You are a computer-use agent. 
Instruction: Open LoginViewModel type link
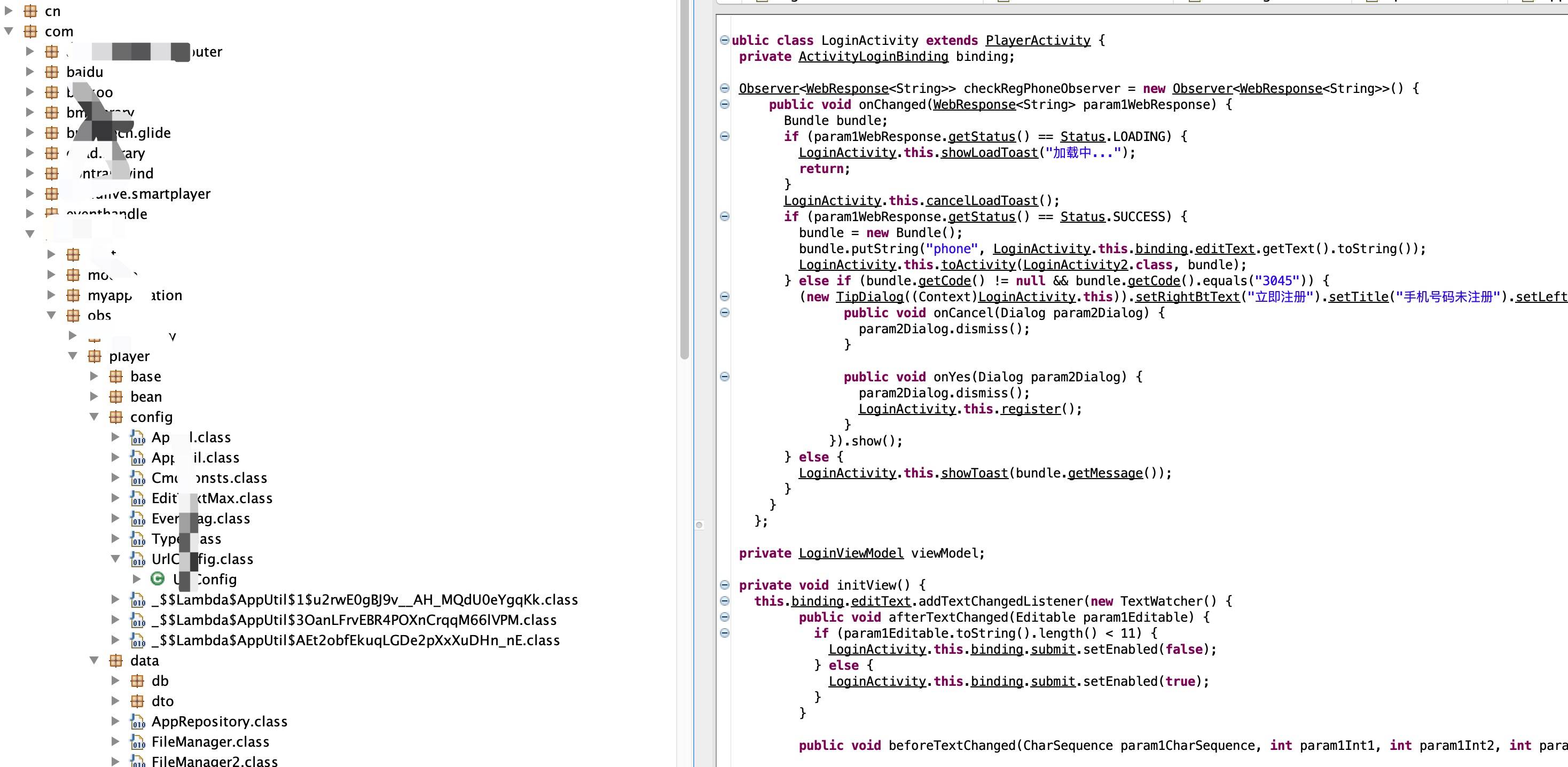click(x=850, y=553)
